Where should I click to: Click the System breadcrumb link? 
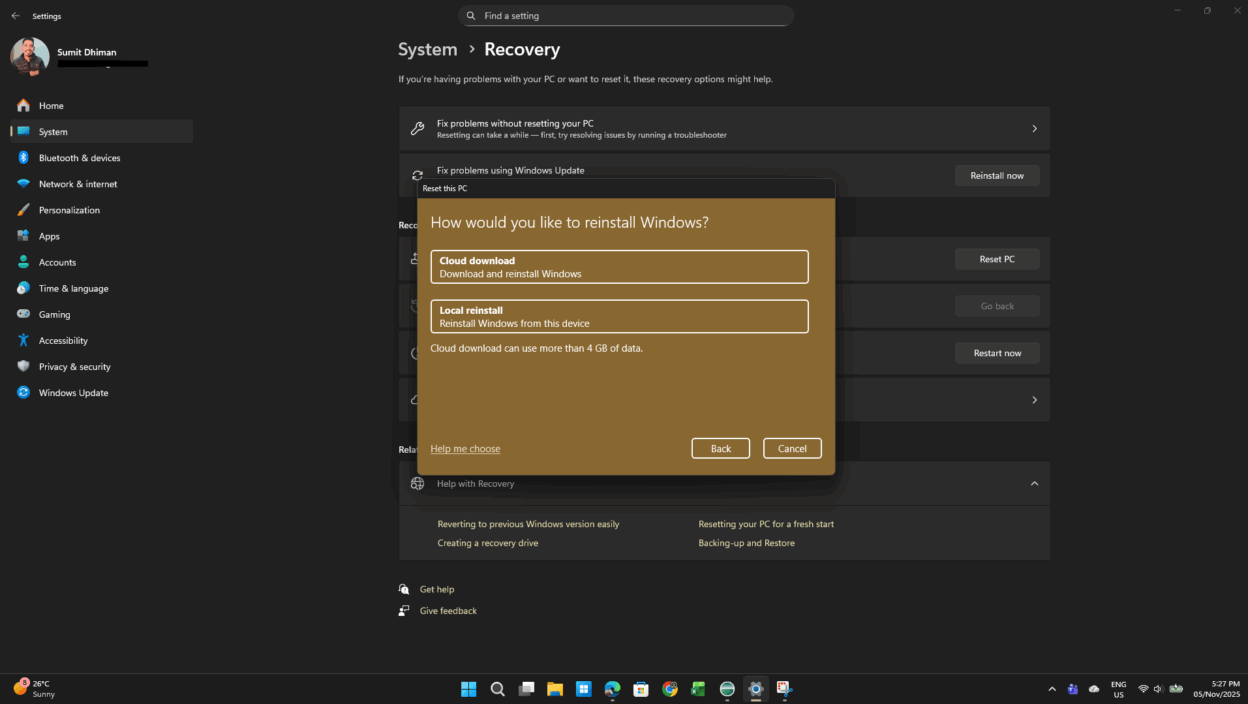click(x=427, y=49)
